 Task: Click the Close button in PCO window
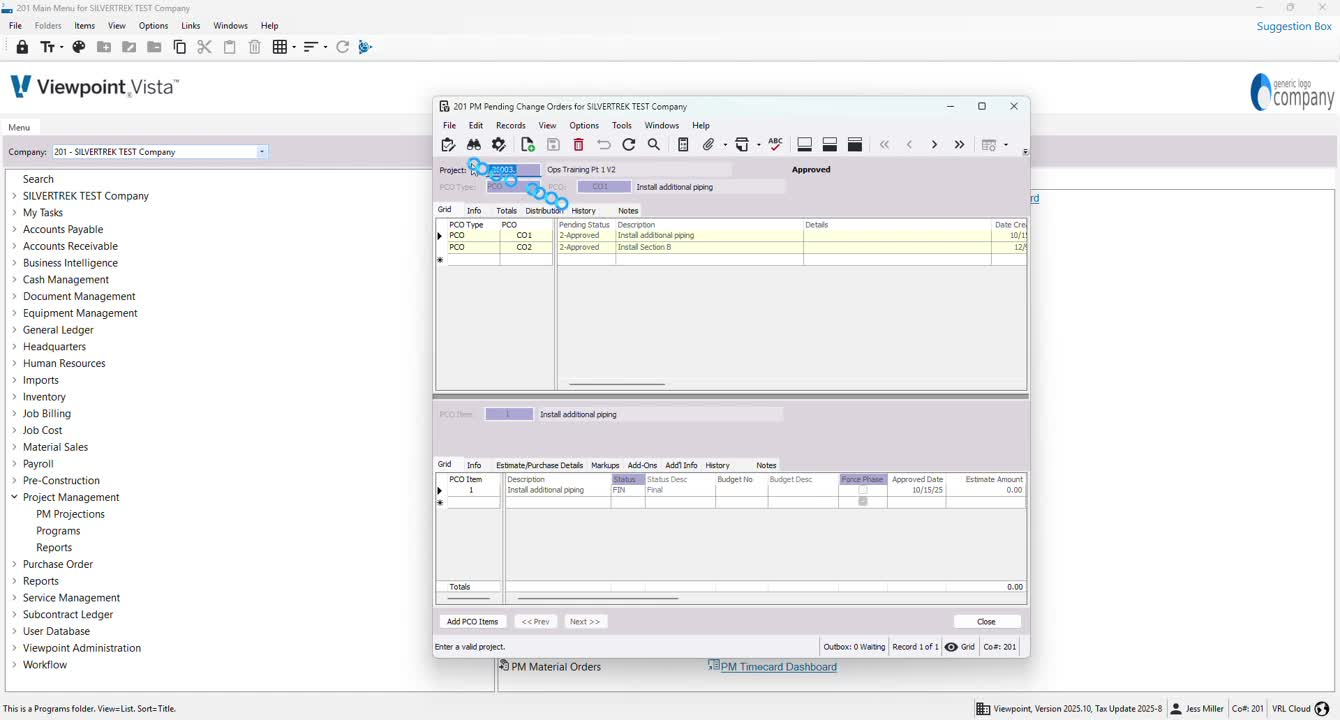click(986, 622)
